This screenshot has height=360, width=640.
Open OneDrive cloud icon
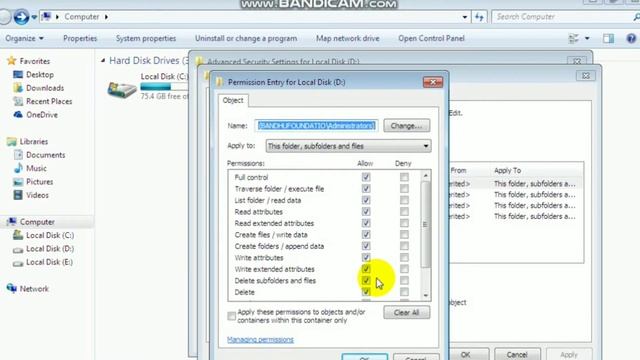[18, 115]
